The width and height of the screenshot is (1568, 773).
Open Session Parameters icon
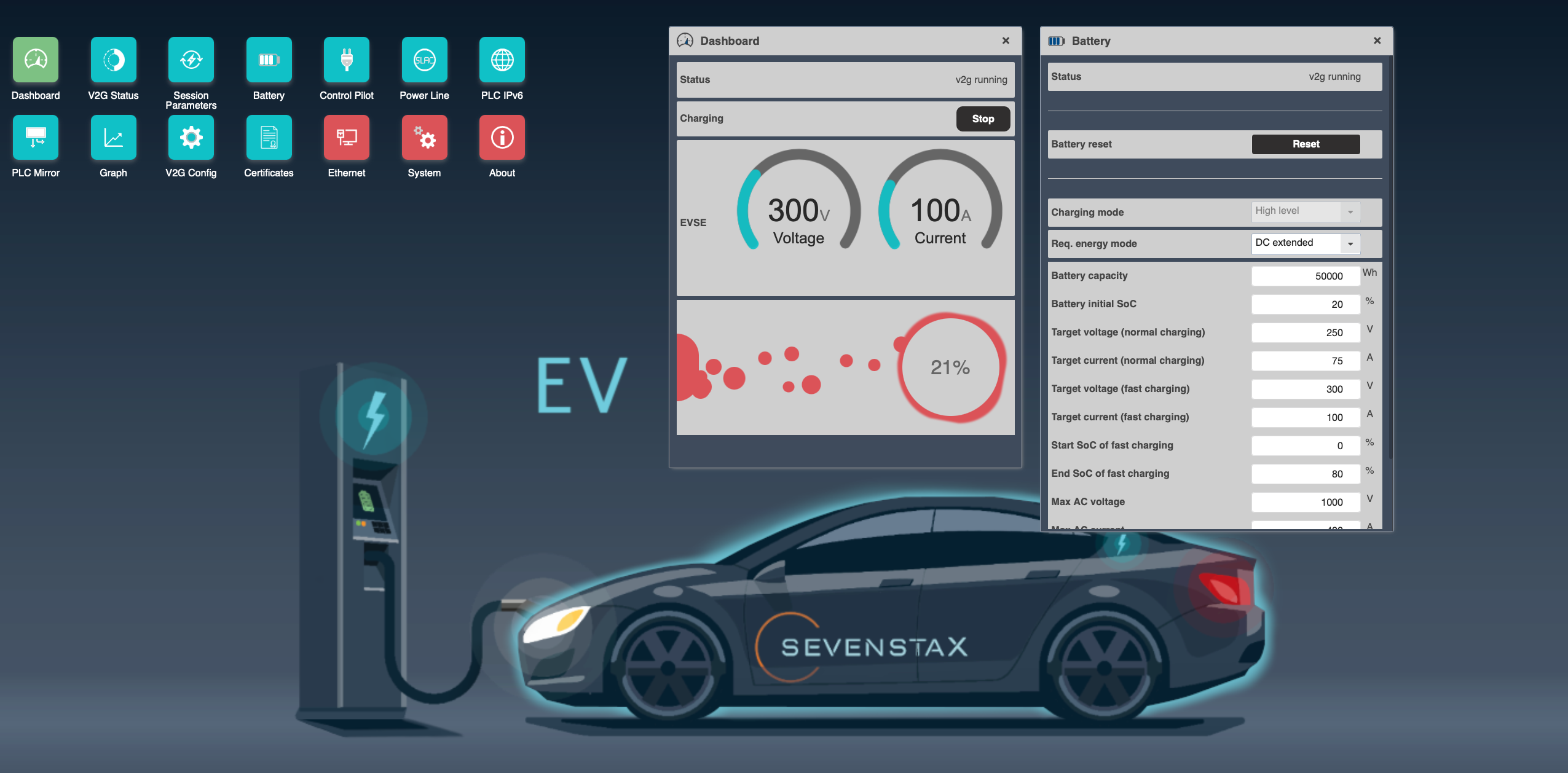191,60
